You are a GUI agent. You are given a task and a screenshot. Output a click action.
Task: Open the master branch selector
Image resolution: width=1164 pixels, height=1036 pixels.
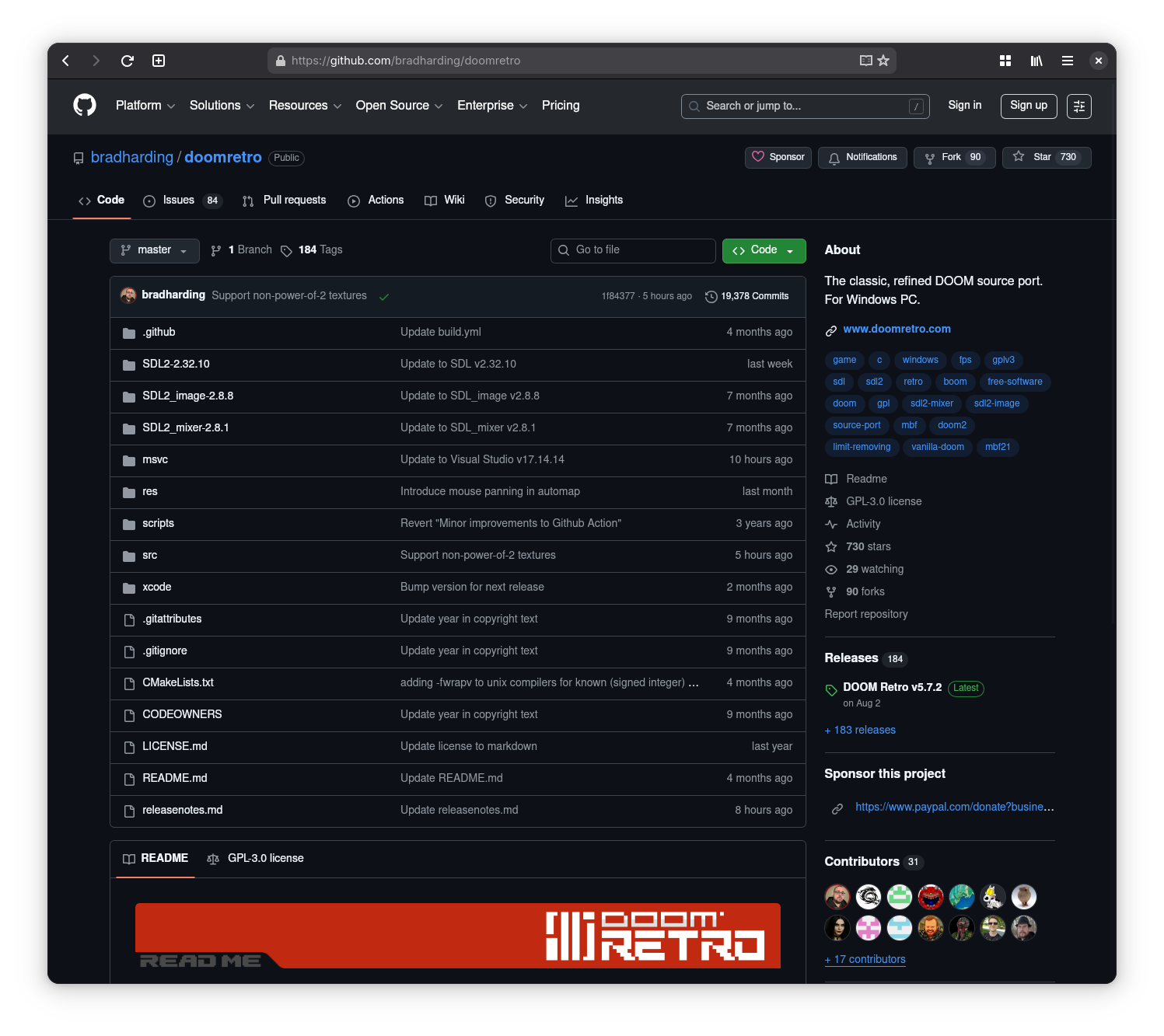point(155,250)
